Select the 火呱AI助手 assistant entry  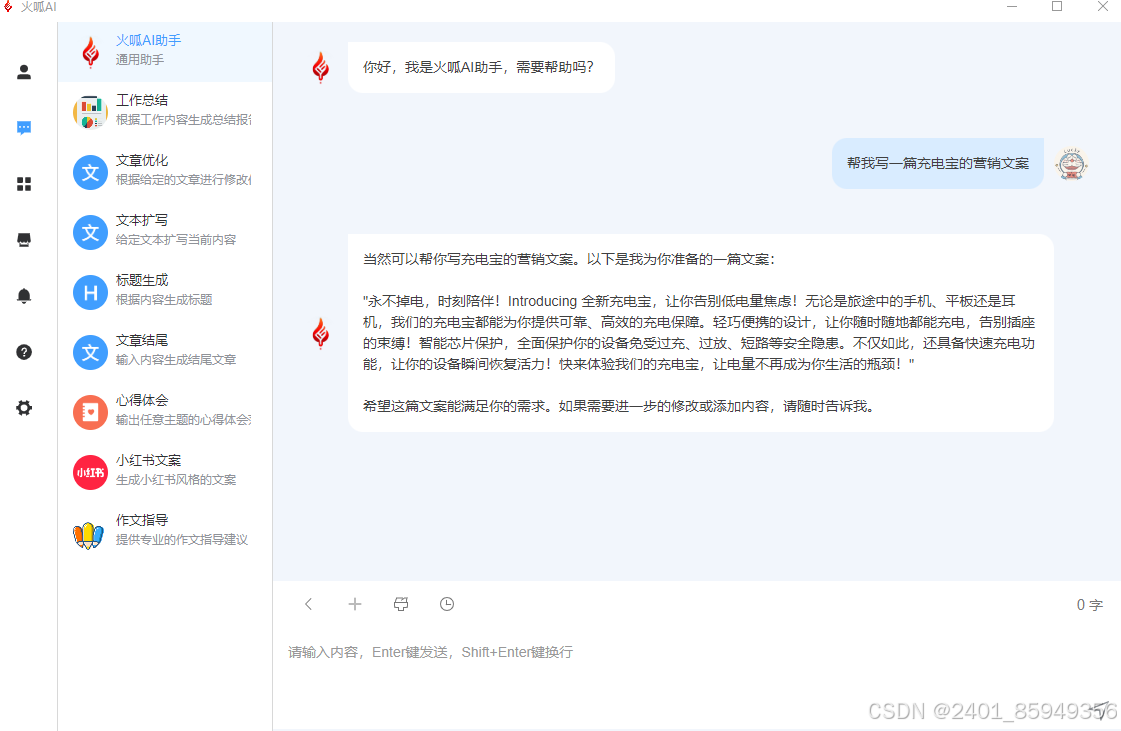(x=165, y=51)
